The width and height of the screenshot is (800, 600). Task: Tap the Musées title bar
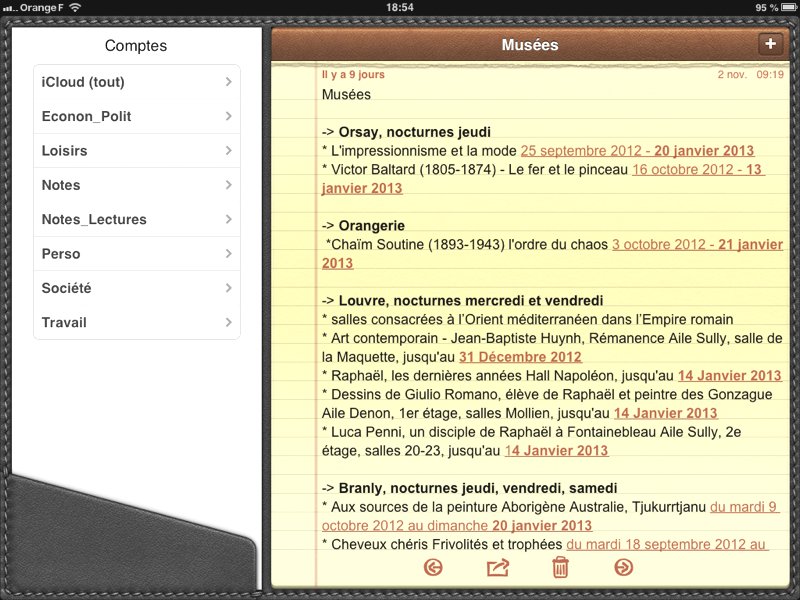tap(529, 45)
